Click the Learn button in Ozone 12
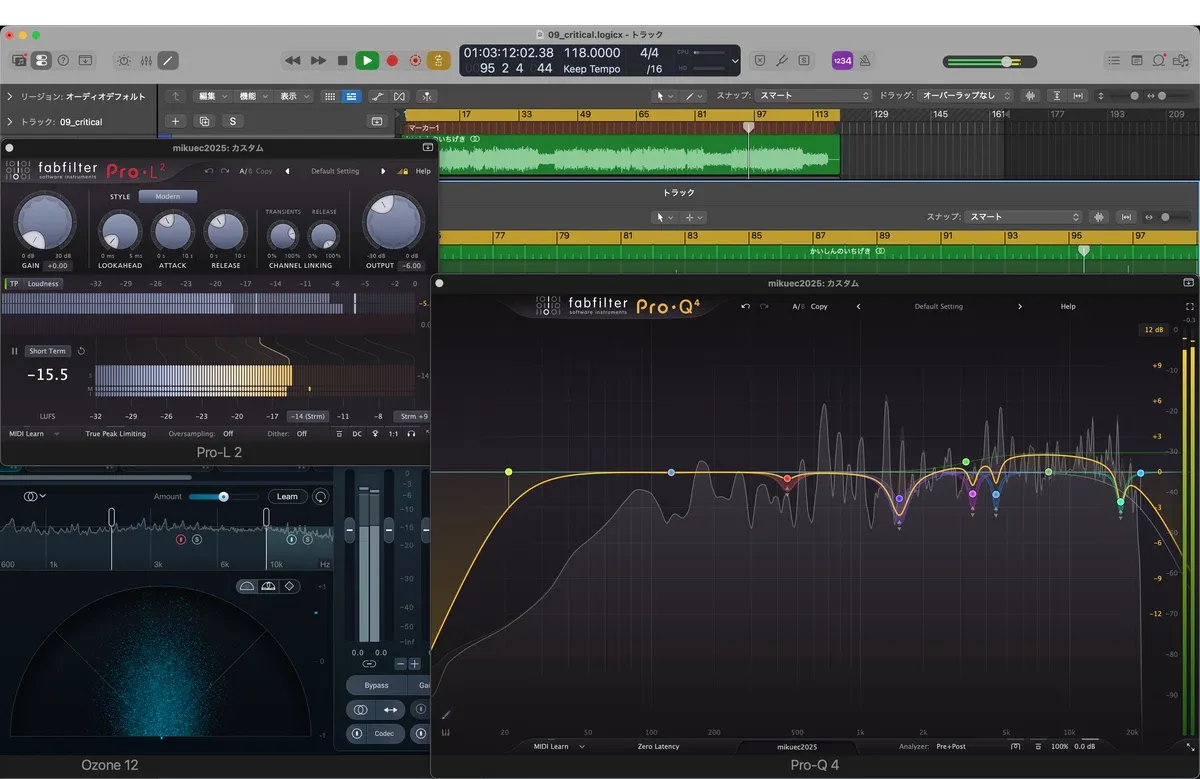This screenshot has height=779, width=1200. pos(287,497)
